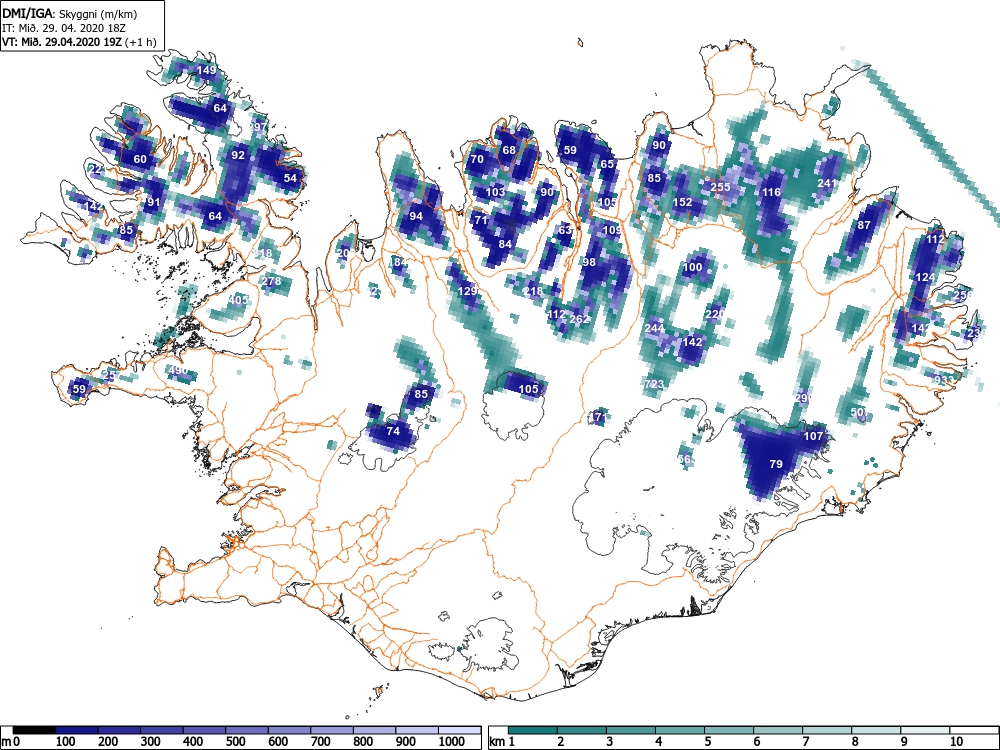This screenshot has height=750, width=1000.
Task: Click the map value '241'
Action: coord(827,183)
